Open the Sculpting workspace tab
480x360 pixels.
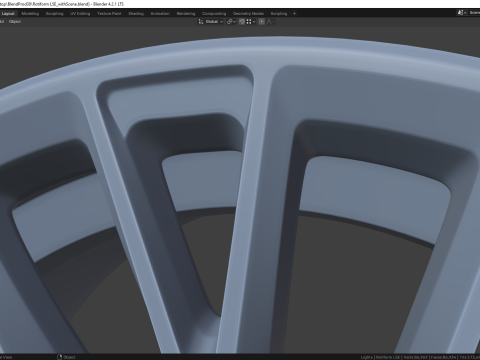54,14
